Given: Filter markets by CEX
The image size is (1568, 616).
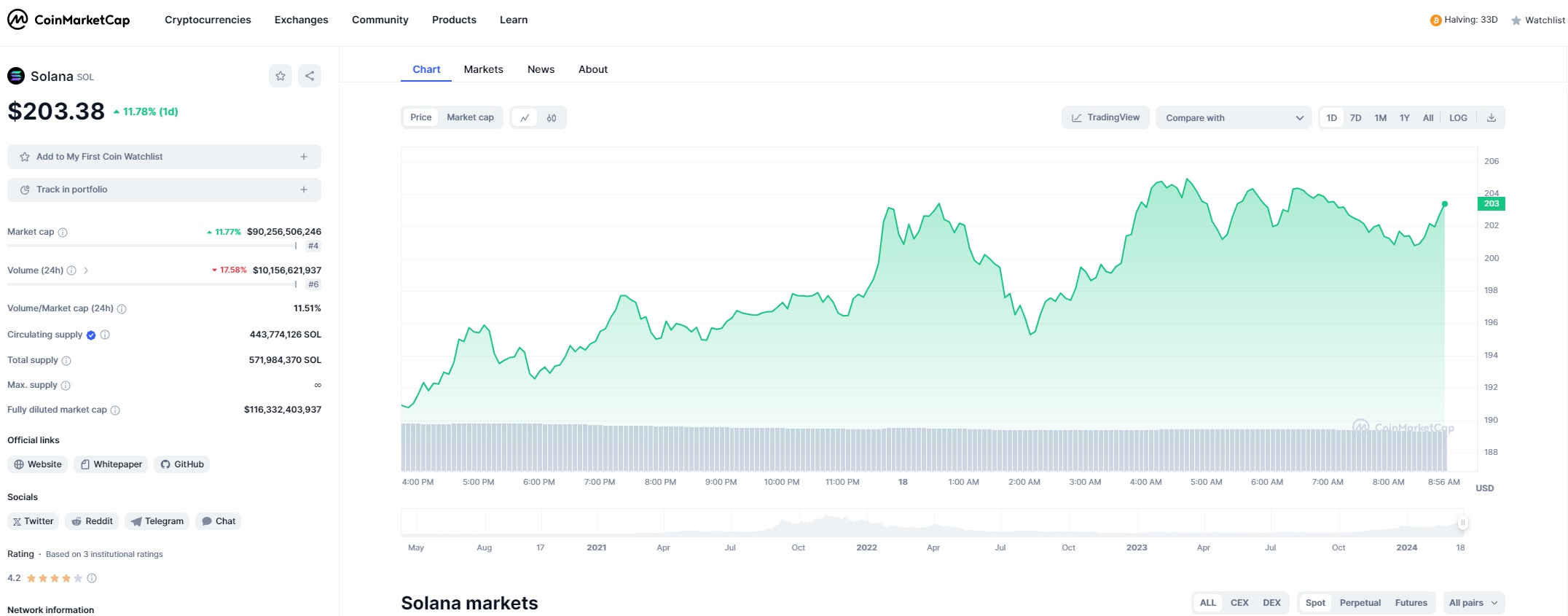Looking at the screenshot, I should point(1239,603).
